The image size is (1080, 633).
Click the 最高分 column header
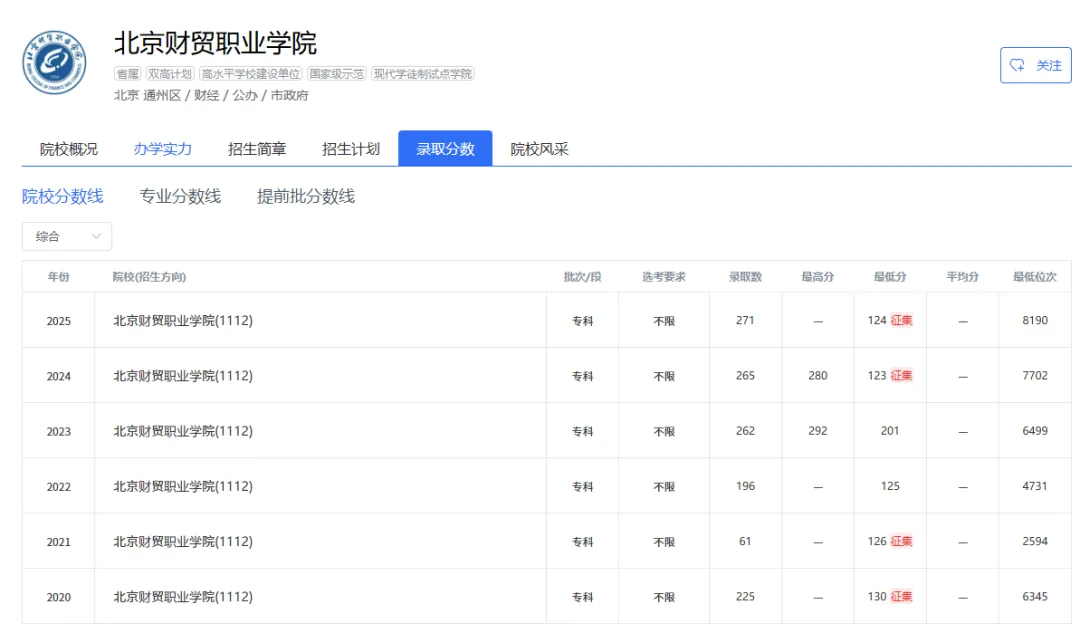(x=818, y=277)
